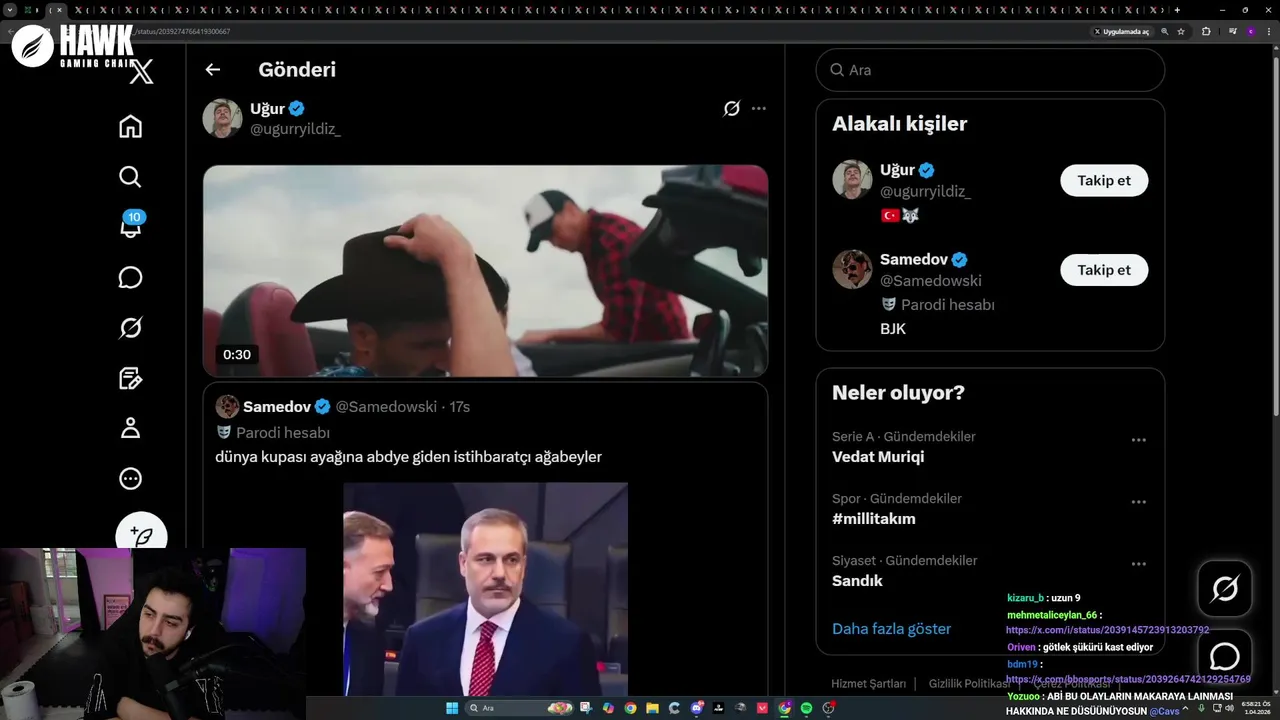Open the three-dot menu on Uğur's post
The image size is (1280, 720).
pyautogui.click(x=759, y=108)
